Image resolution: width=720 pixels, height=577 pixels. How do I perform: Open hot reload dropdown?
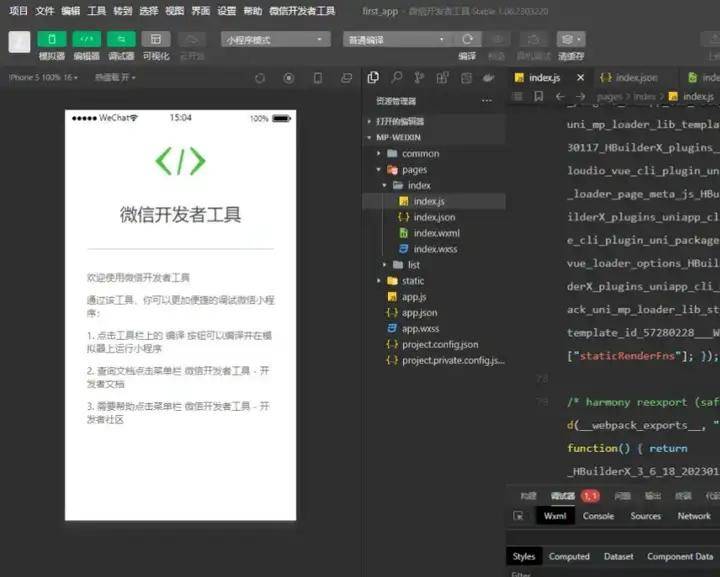pyautogui.click(x=115, y=78)
